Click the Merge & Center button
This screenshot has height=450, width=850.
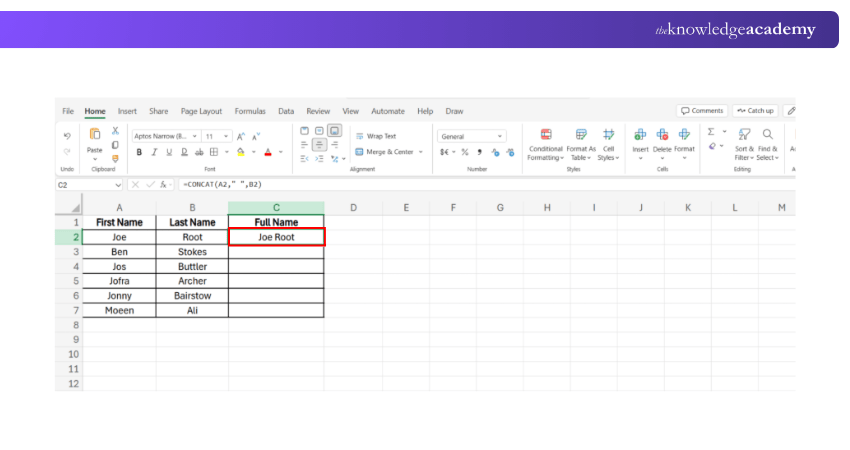[384, 152]
